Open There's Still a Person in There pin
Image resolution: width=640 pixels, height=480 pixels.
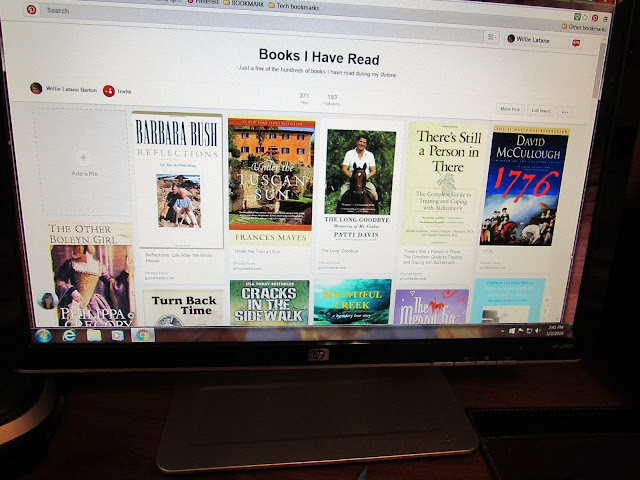coord(444,184)
